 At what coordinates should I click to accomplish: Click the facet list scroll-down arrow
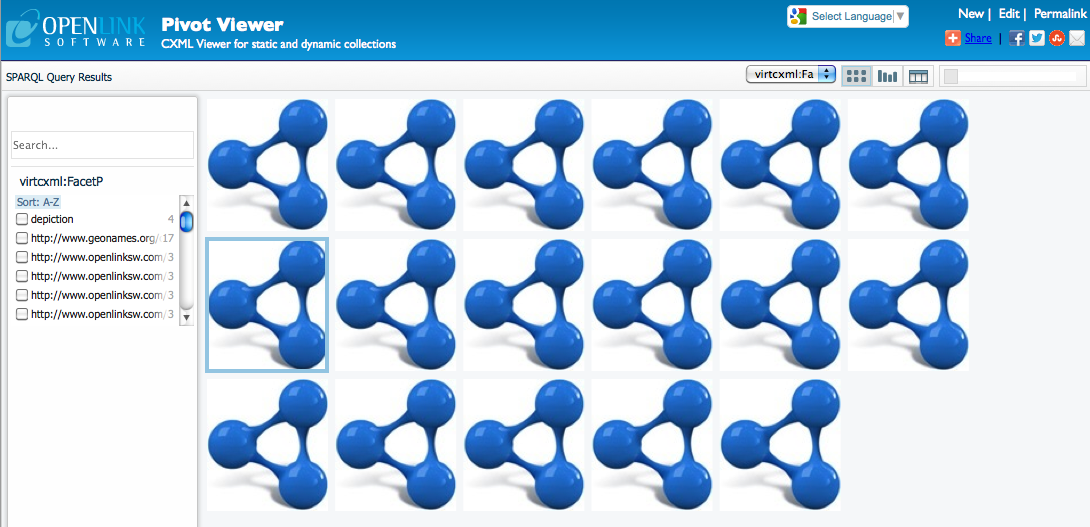coord(186,317)
